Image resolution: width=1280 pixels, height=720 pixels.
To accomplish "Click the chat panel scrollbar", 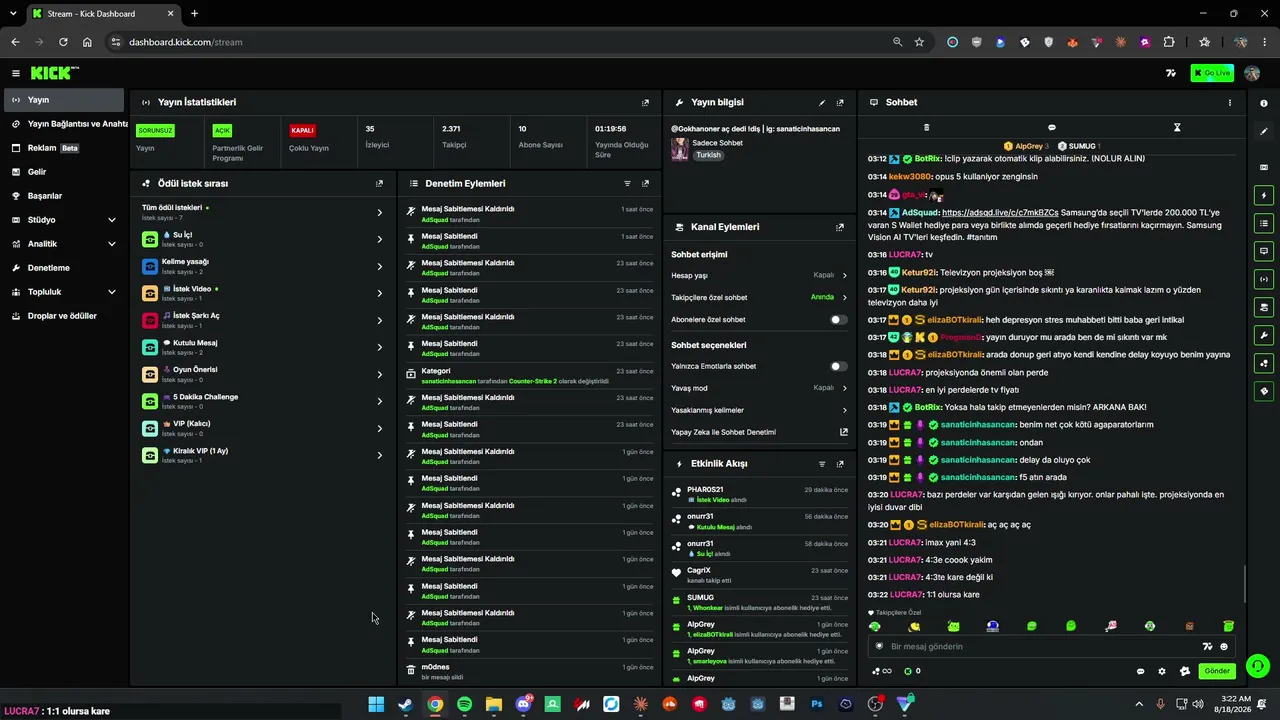I will (x=1244, y=584).
